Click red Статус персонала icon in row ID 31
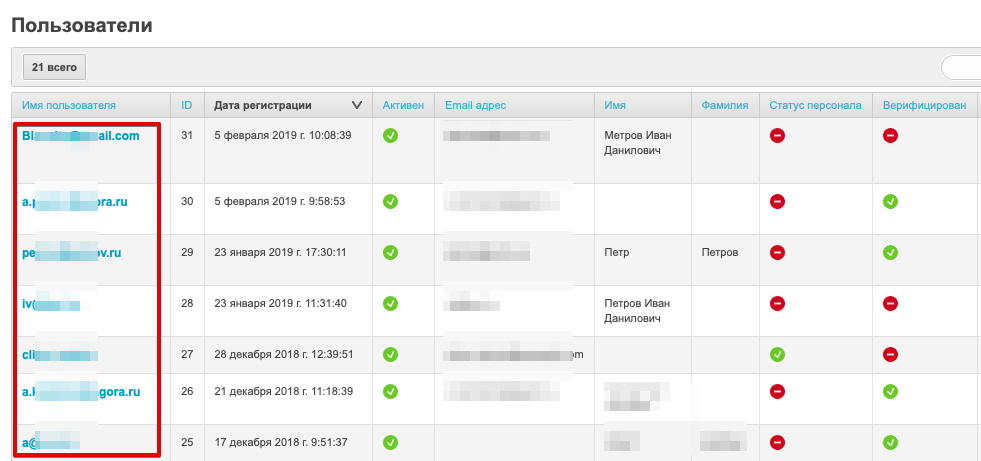The image size is (981, 461). pyautogui.click(x=777, y=136)
